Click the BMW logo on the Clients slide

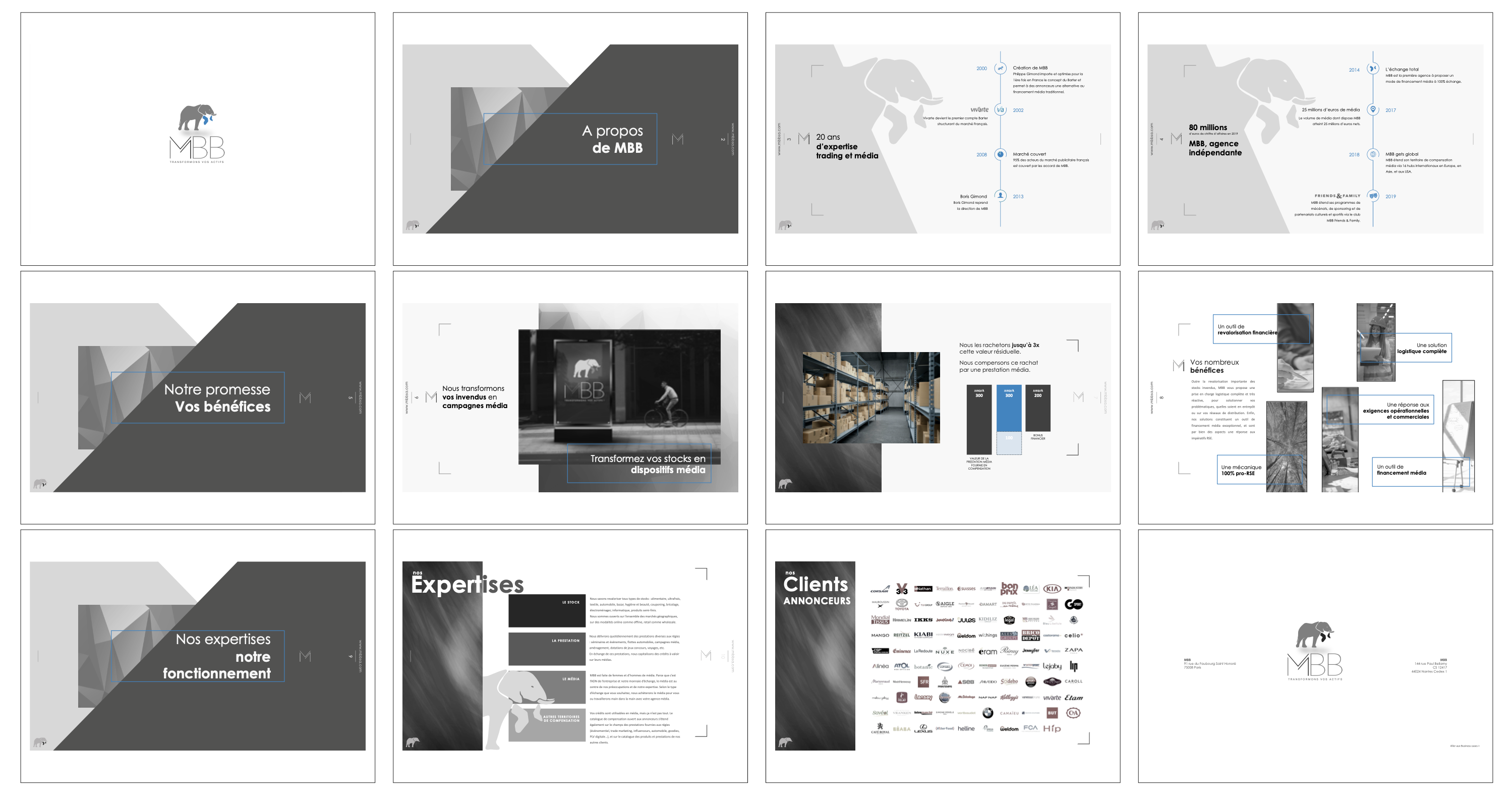pos(987,713)
